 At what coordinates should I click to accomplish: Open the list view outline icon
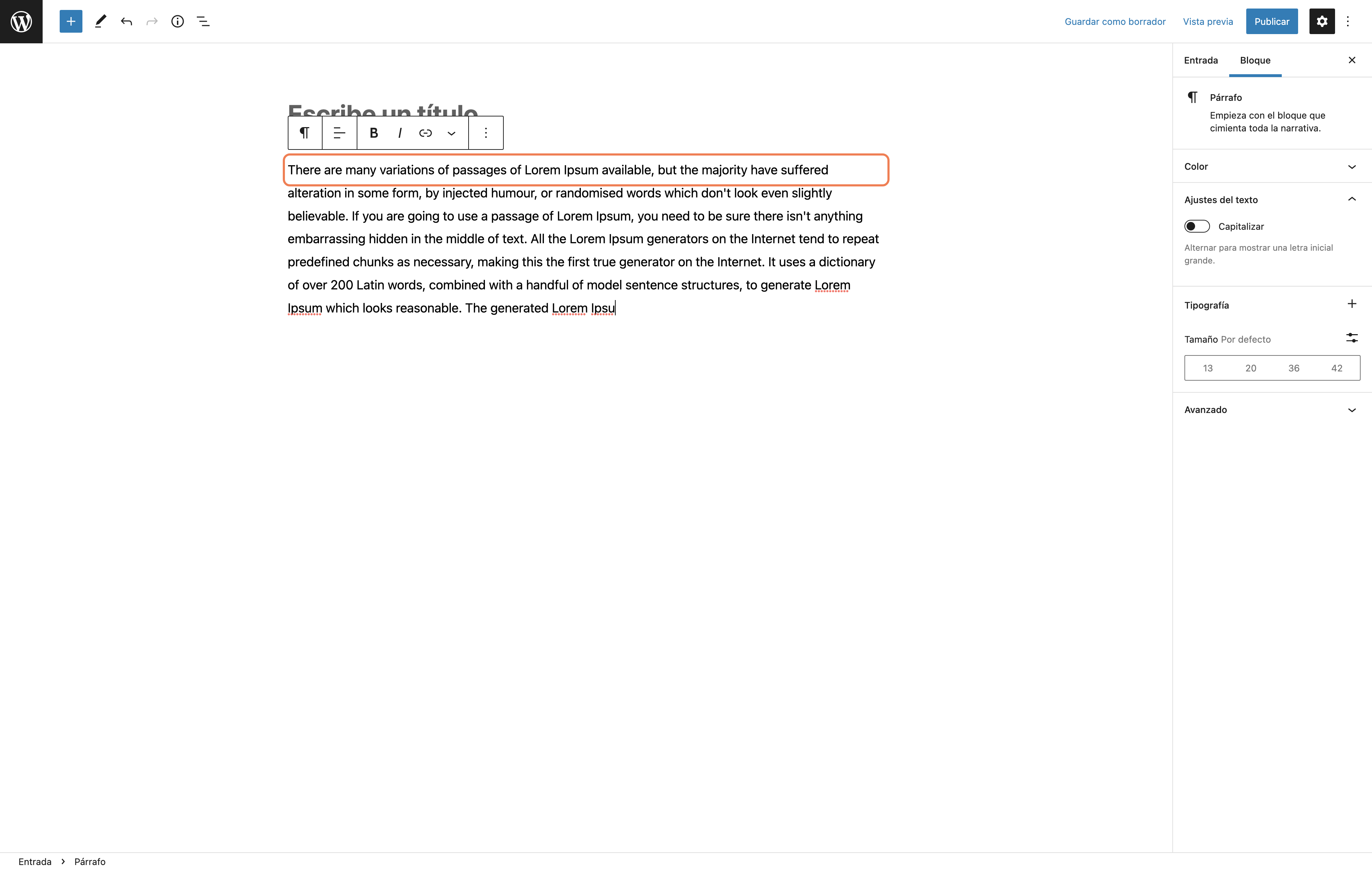point(203,21)
